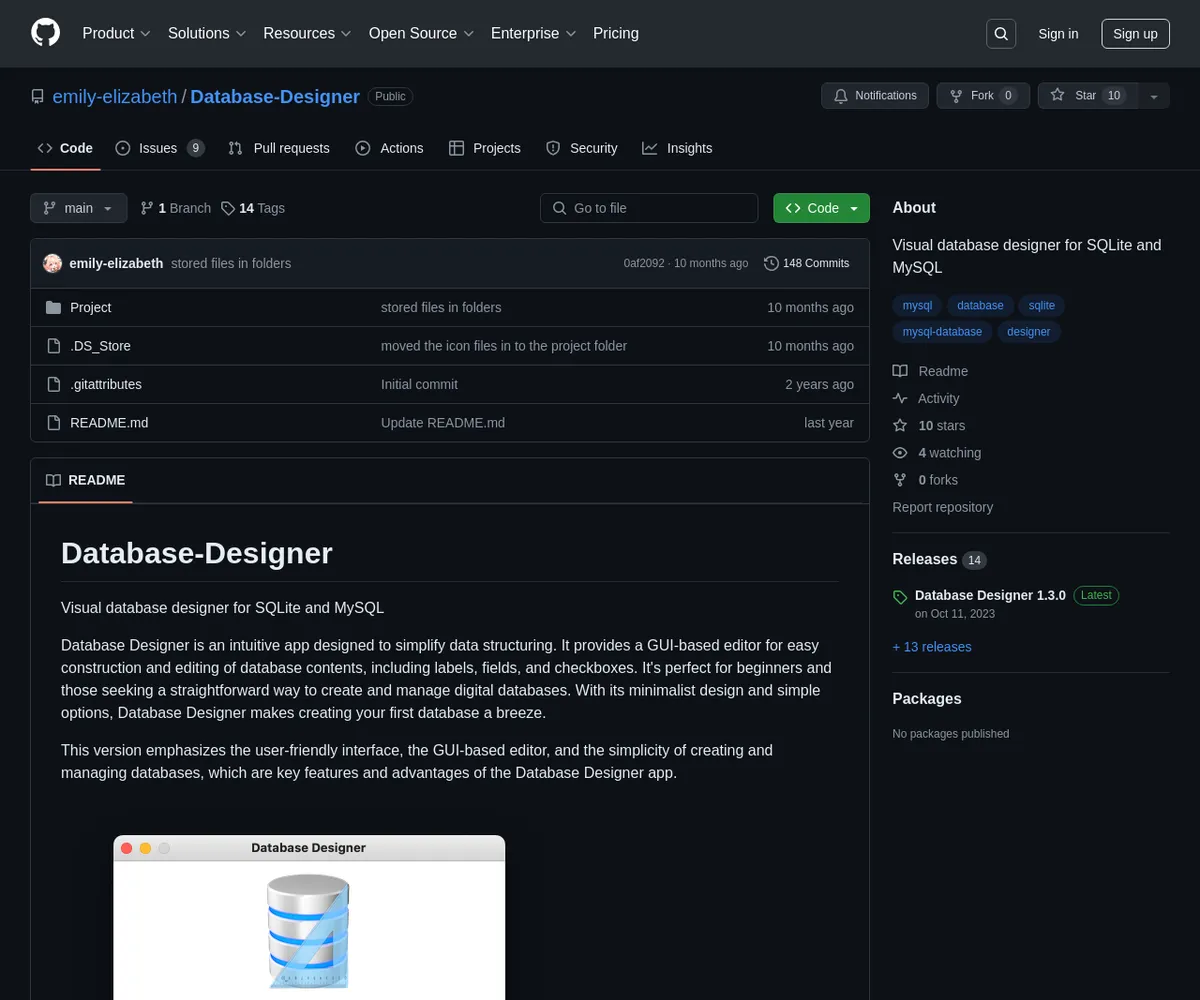Star the Database-Designer repository
Viewport: 1200px width, 1000px height.
tap(1086, 96)
